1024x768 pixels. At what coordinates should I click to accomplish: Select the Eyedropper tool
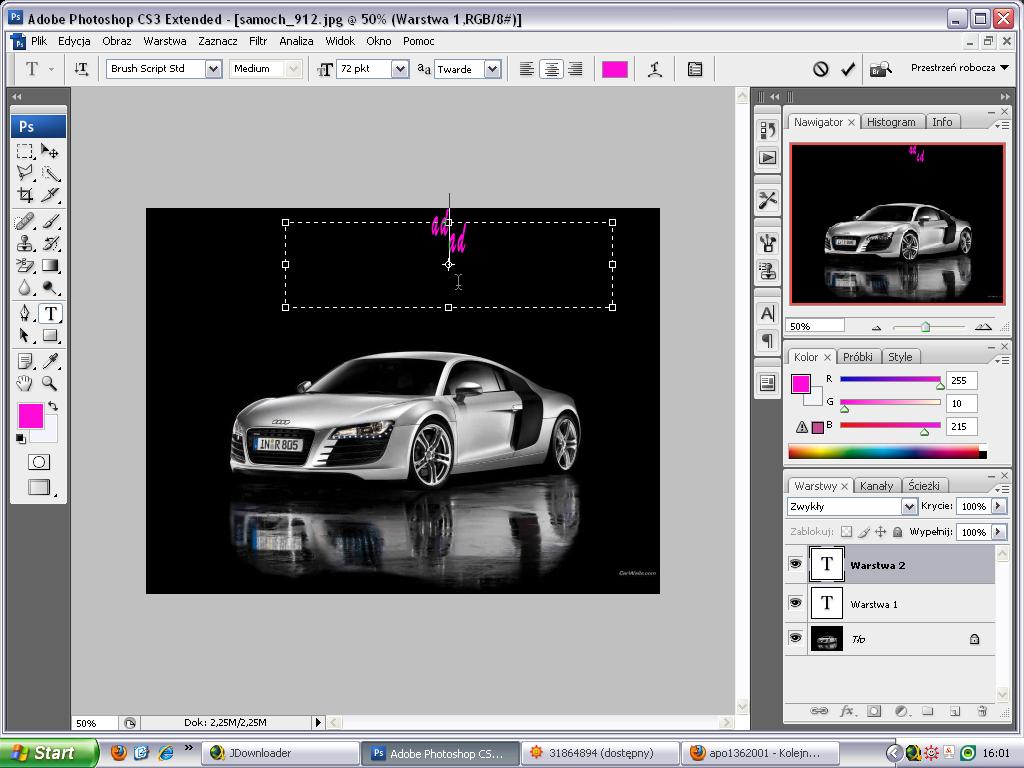click(50, 361)
